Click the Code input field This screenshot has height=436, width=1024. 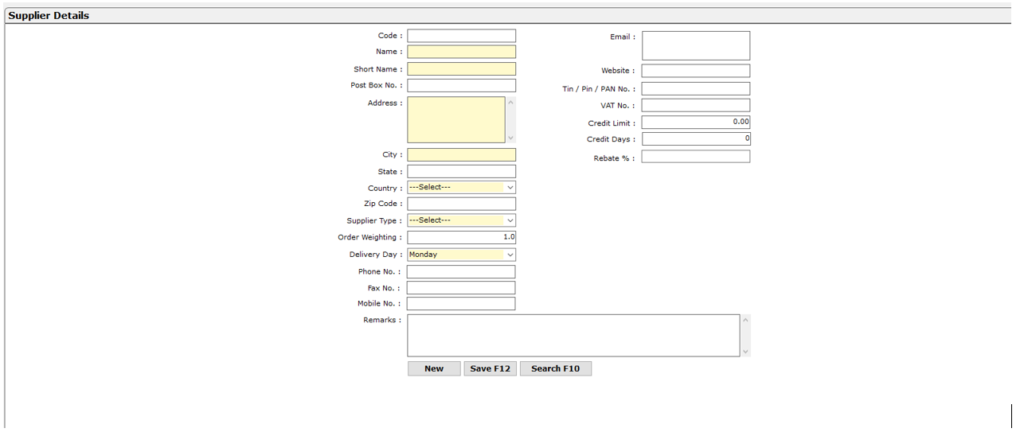tap(461, 36)
